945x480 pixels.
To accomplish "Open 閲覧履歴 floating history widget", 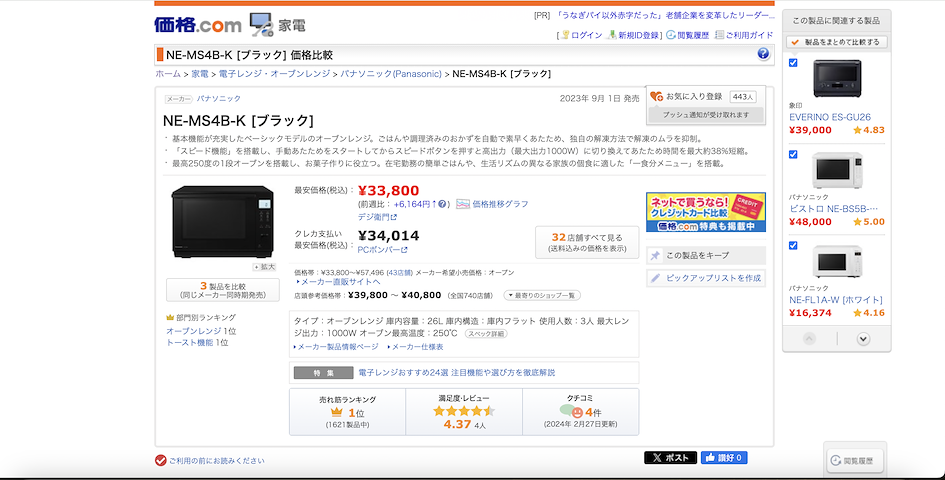I will pos(855,461).
